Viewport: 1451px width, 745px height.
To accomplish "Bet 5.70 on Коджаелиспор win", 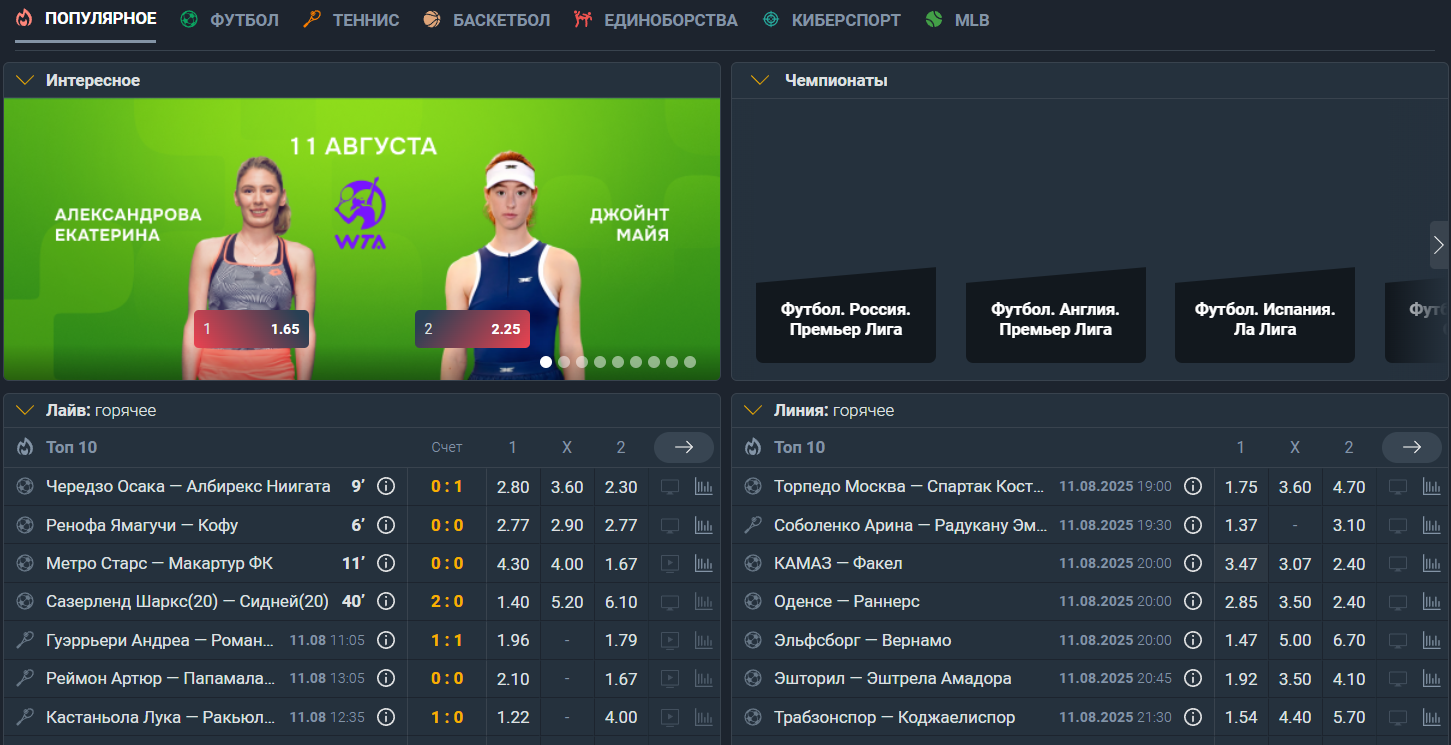I will coord(1349,717).
